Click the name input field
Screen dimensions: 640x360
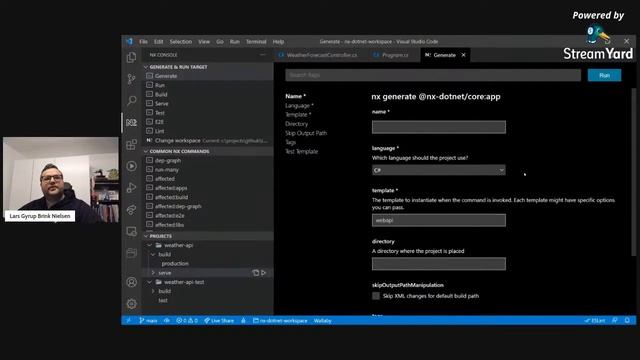point(439,127)
